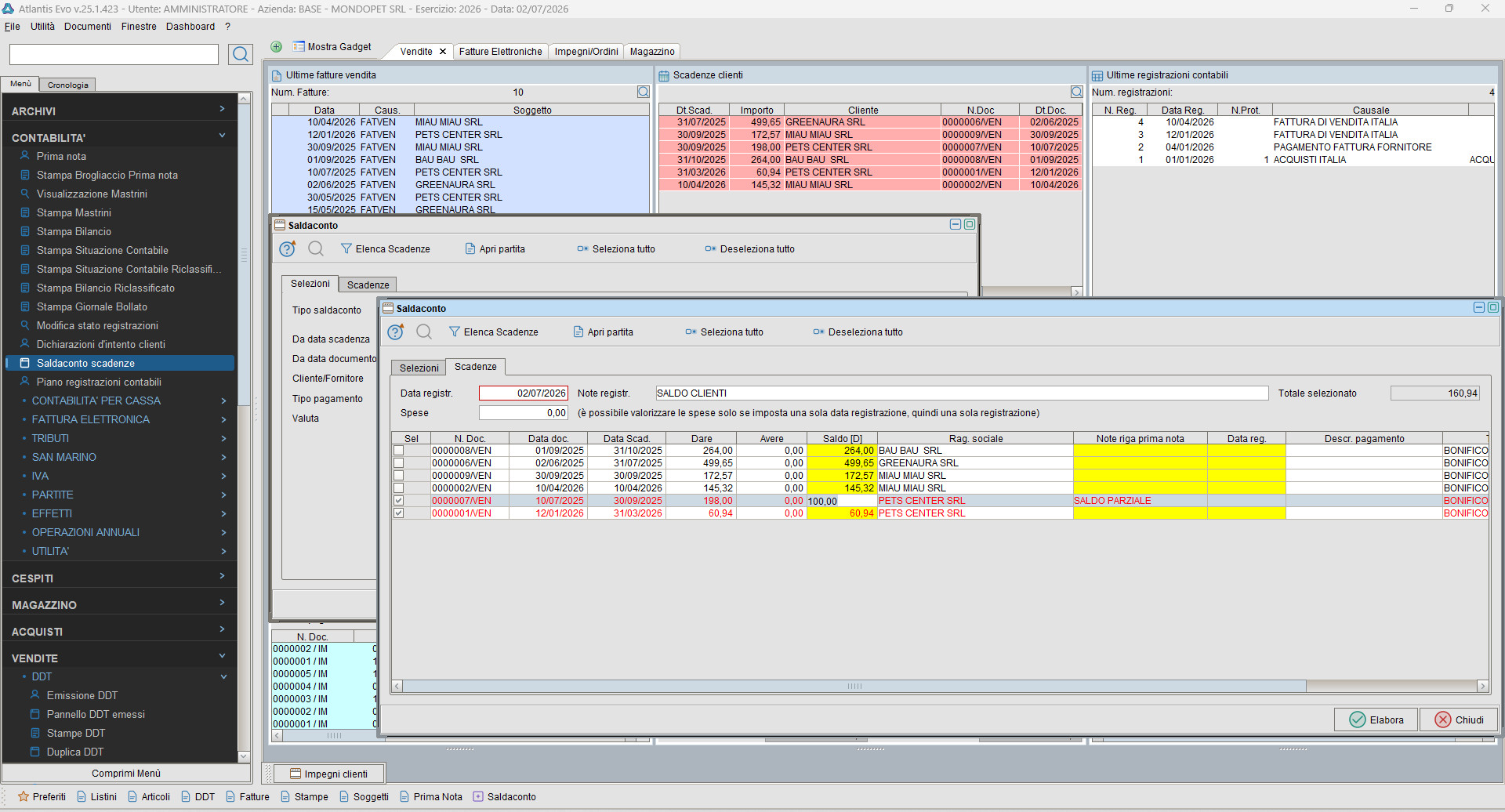Check the row for document 0000008/VEN

(399, 451)
